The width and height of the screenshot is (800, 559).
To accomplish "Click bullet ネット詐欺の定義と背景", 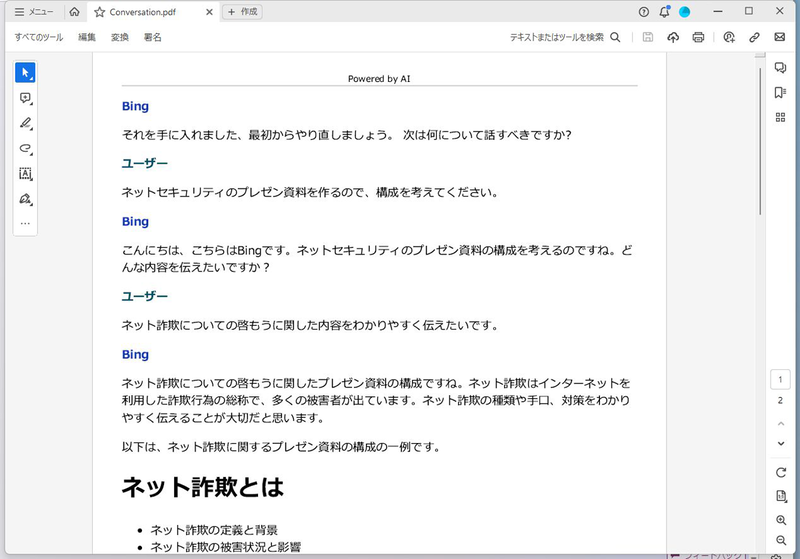I will [x=214, y=530].
